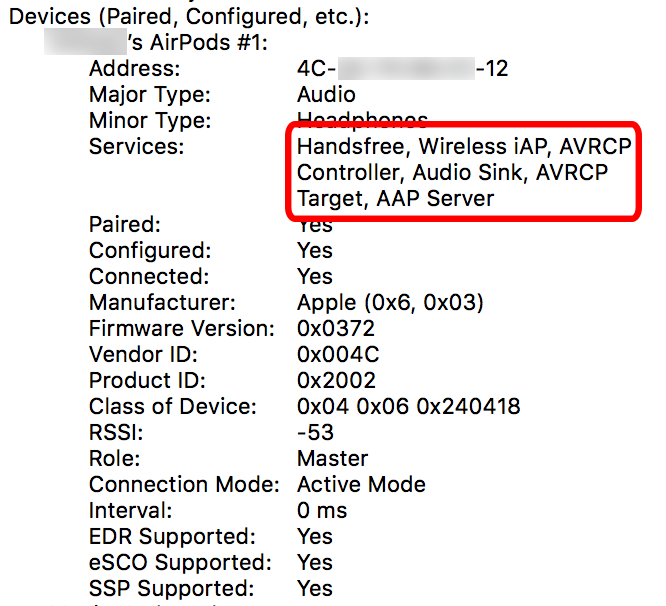666x606 pixels.
Task: Click the "'s AirPods #1:" device name
Action: click(198, 43)
